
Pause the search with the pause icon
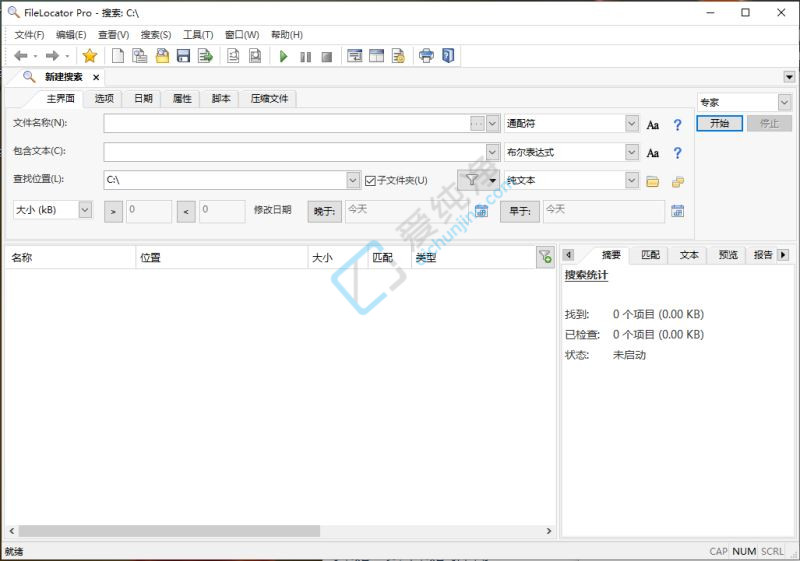[x=305, y=57]
